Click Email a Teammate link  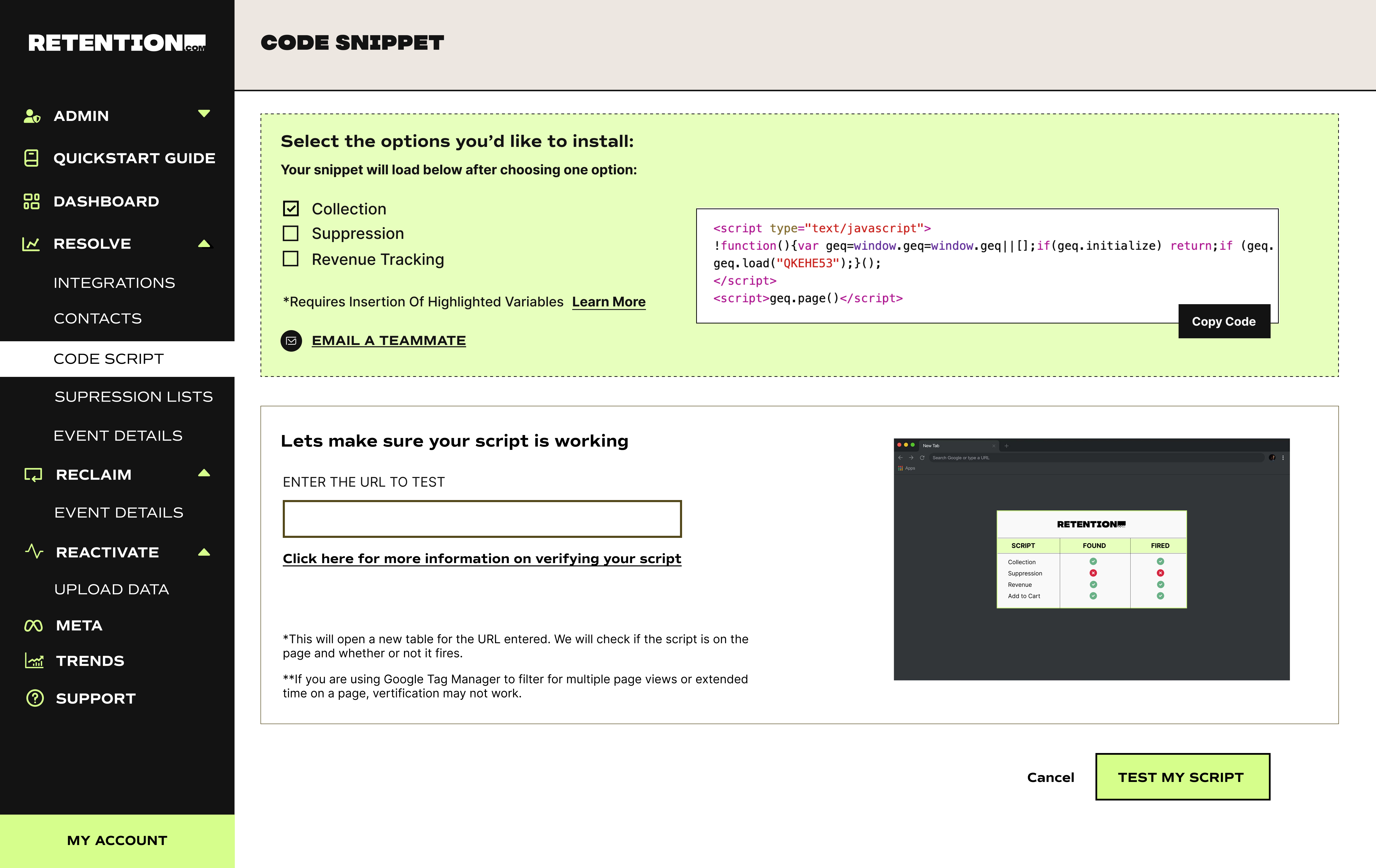coord(389,341)
